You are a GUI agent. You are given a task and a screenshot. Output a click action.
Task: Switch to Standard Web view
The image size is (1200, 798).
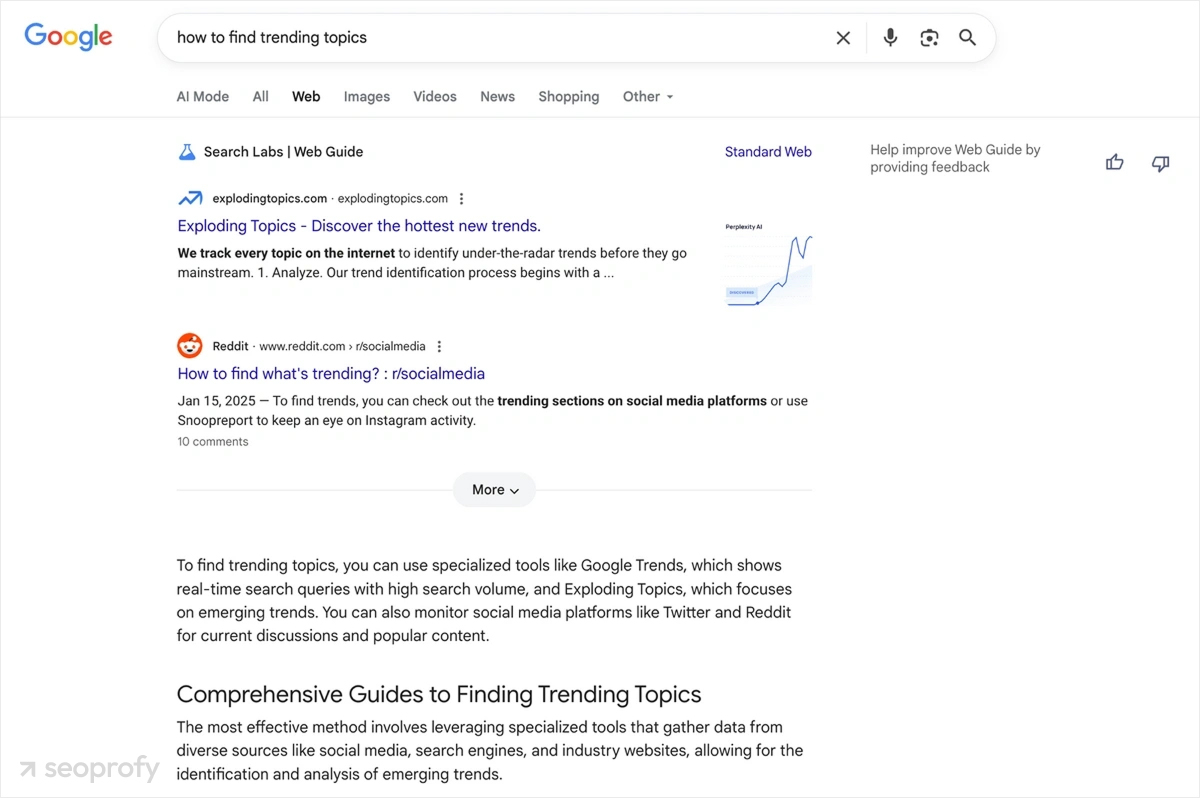(768, 151)
